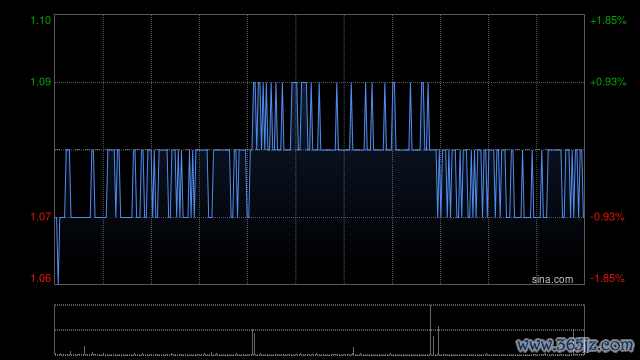Click the 1.06 price axis label
The width and height of the screenshot is (640, 360).
(x=41, y=278)
